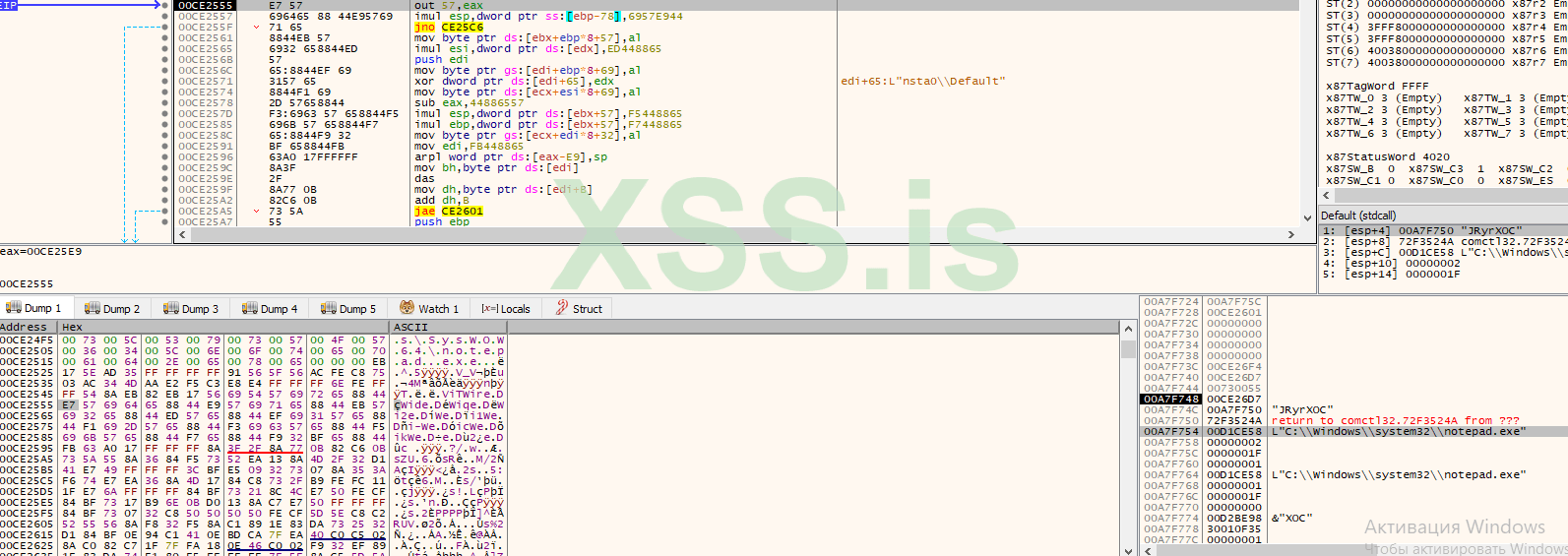Open the Default (stdcall) calling convention dropdown
Screen dimensions: 1568x556
click(1444, 216)
